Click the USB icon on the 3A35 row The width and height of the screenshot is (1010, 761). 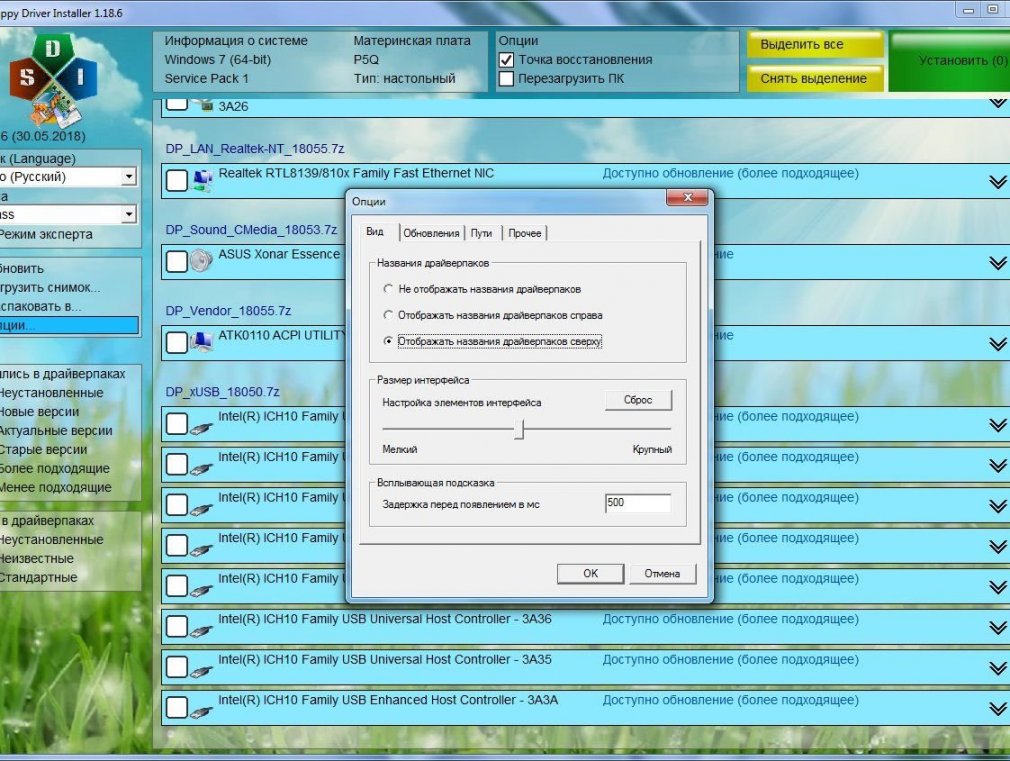[201, 670]
